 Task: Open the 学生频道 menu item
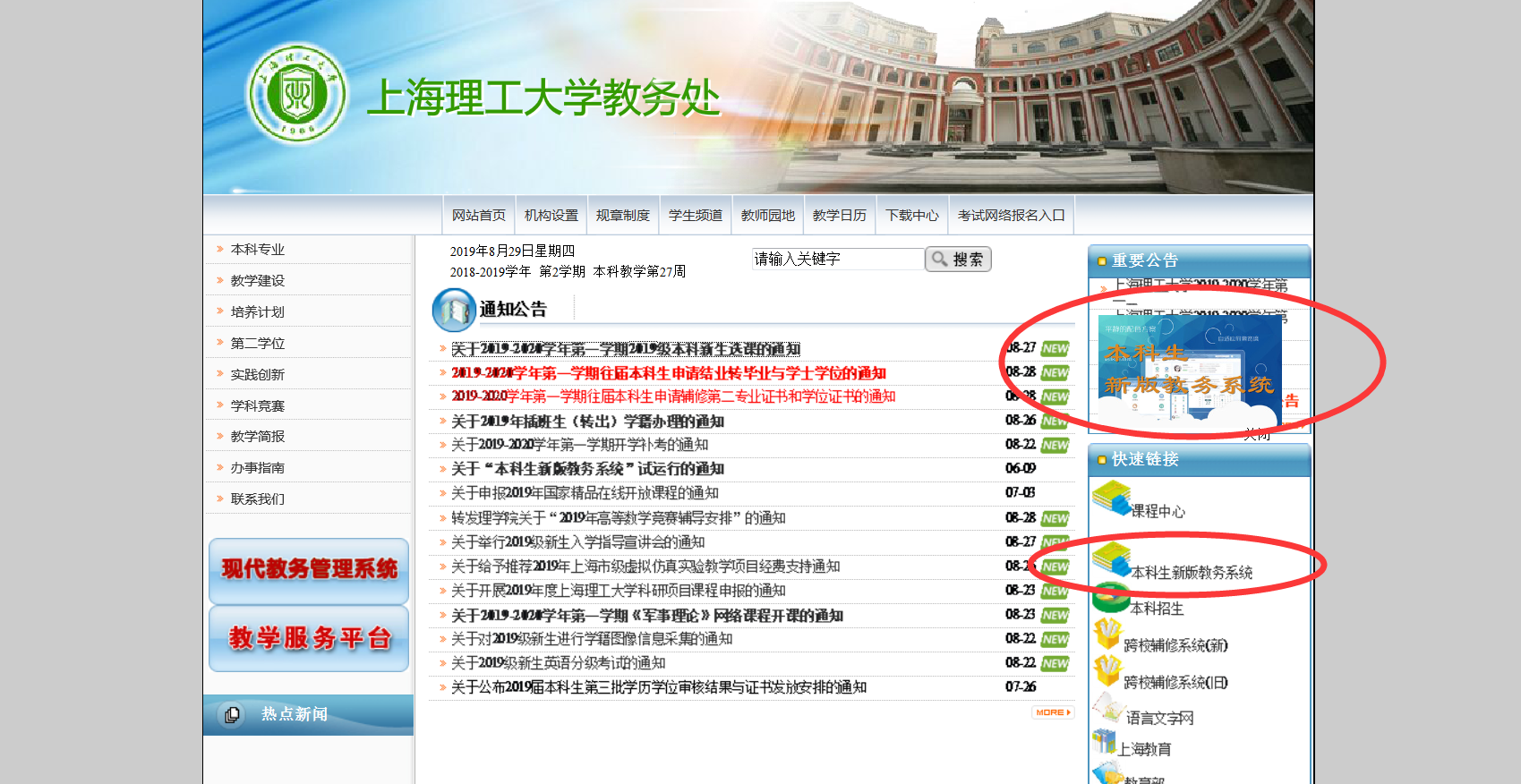click(696, 216)
